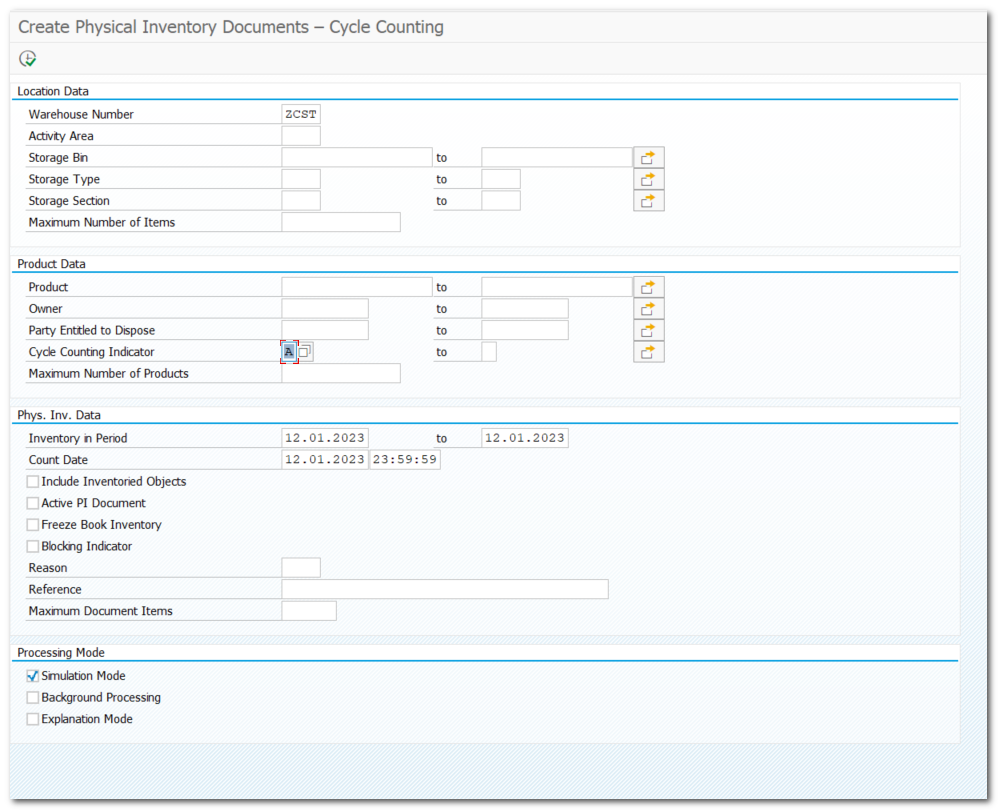The height and width of the screenshot is (810, 998).
Task: Click the Reference input field
Action: 445,589
